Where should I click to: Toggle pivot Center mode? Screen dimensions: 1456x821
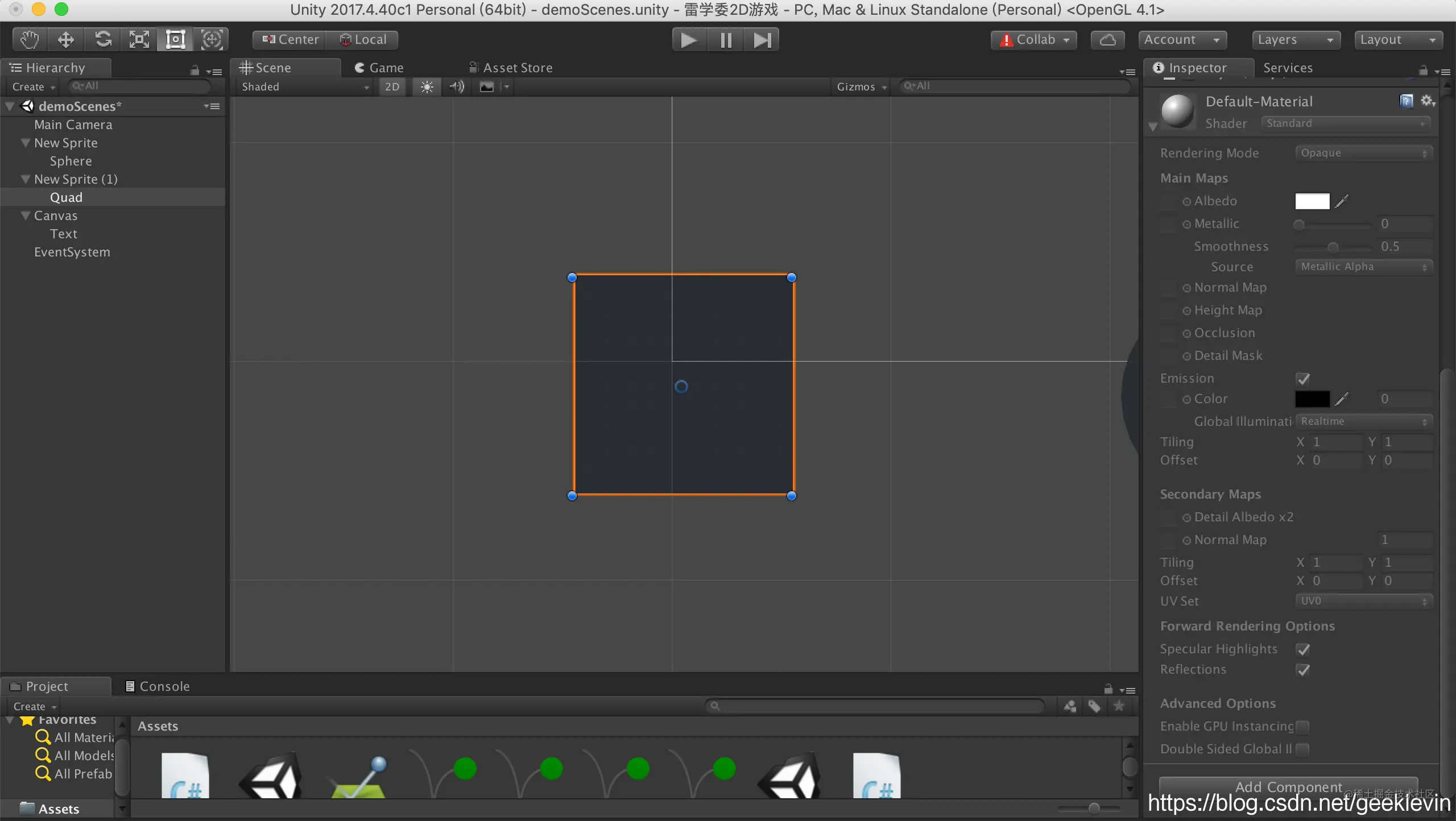tap(290, 40)
